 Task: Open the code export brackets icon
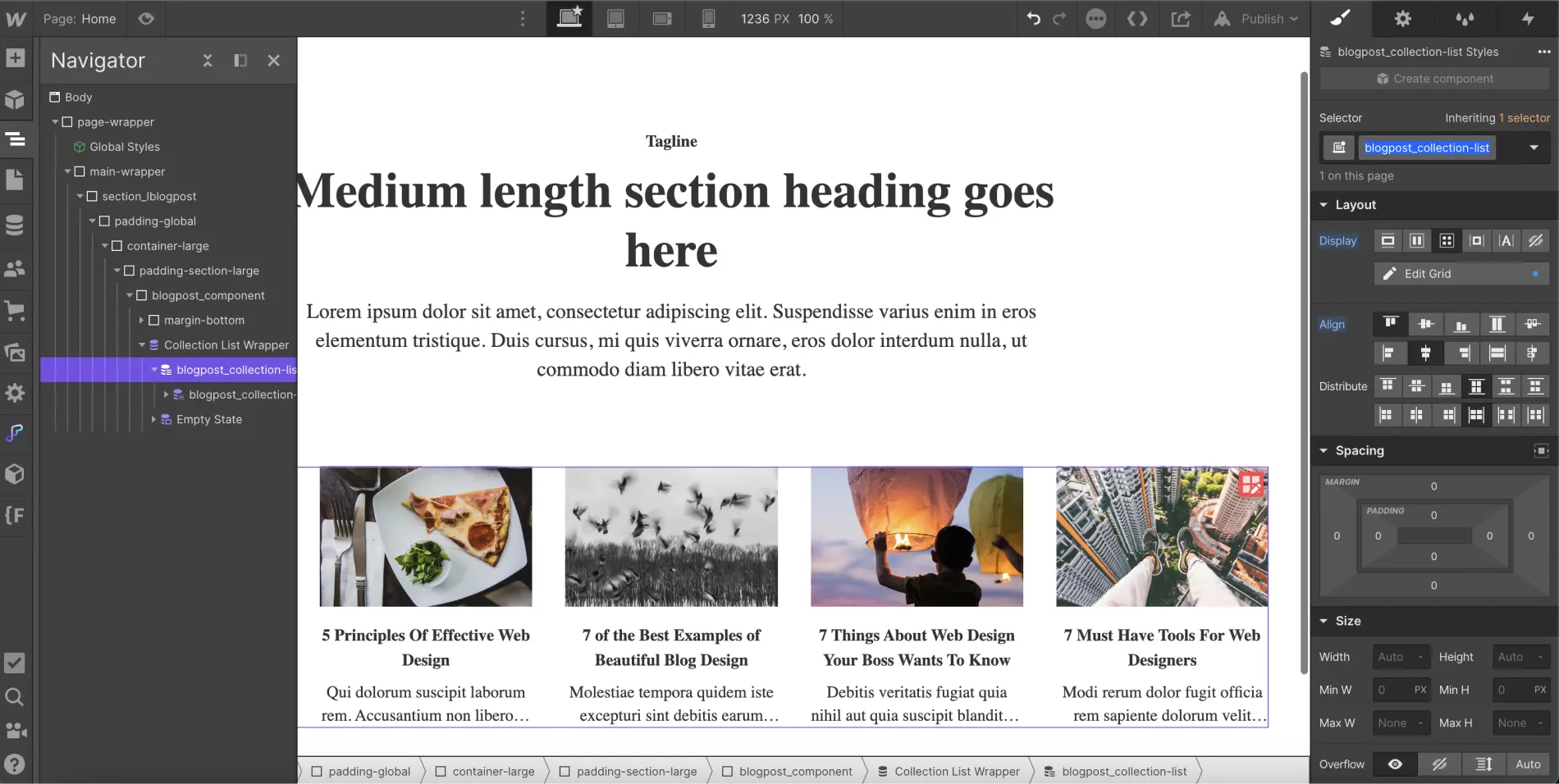click(1137, 19)
